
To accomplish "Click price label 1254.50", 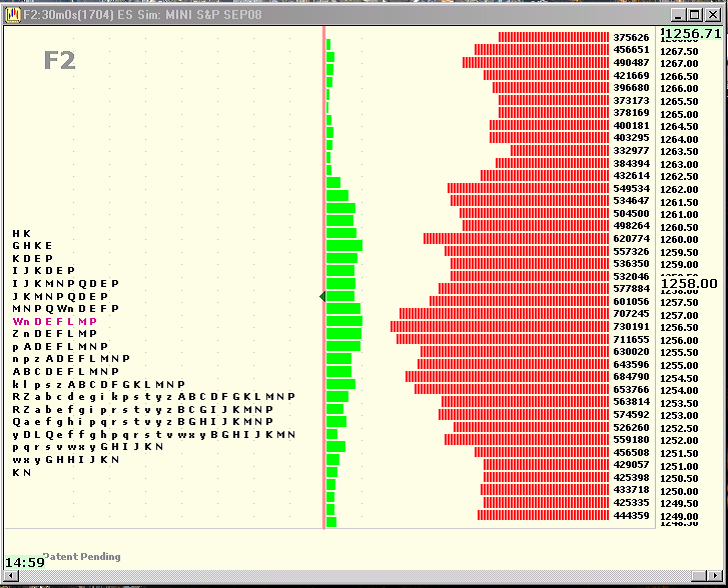I will click(679, 378).
